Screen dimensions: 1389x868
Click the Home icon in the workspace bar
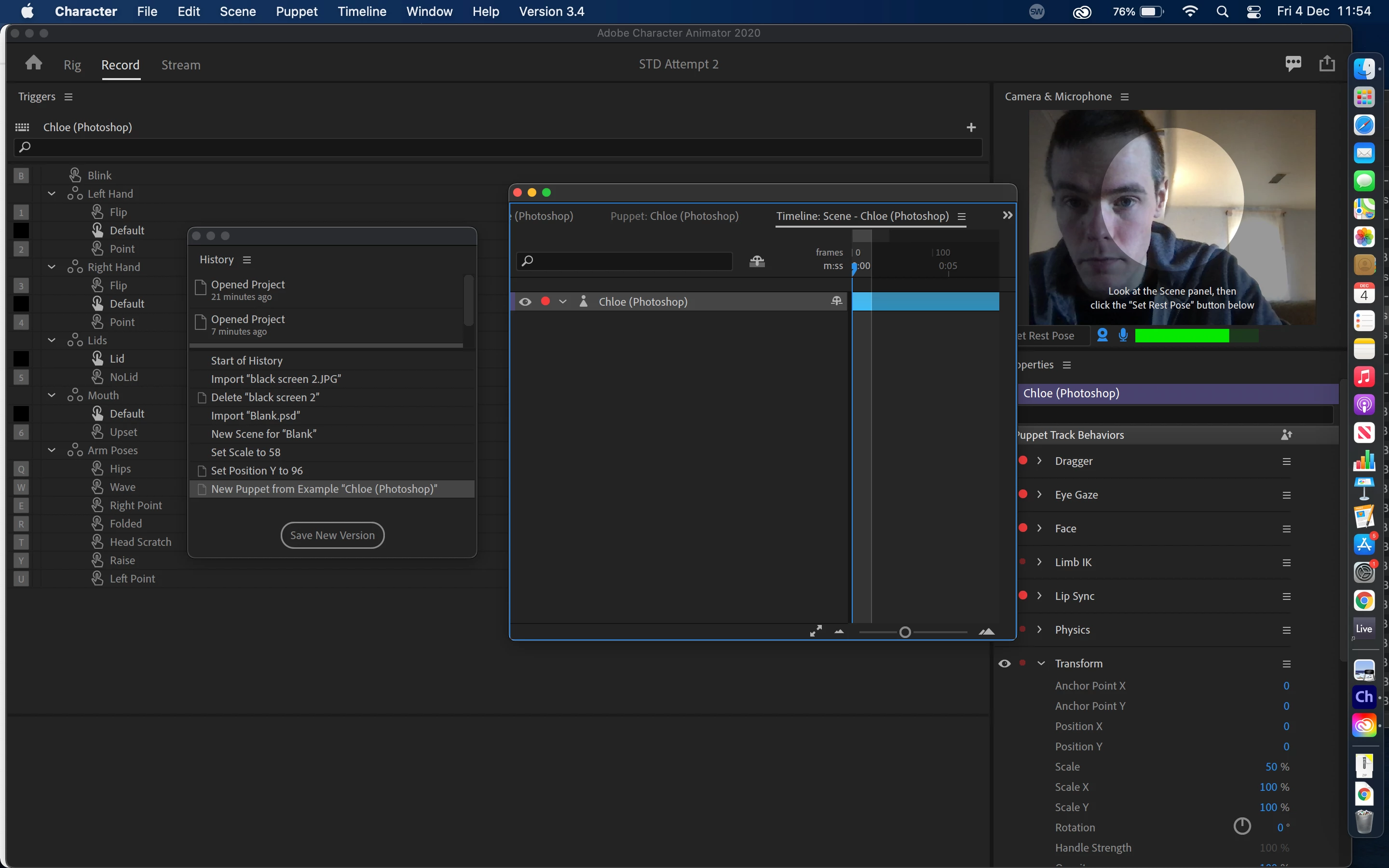pos(34,63)
